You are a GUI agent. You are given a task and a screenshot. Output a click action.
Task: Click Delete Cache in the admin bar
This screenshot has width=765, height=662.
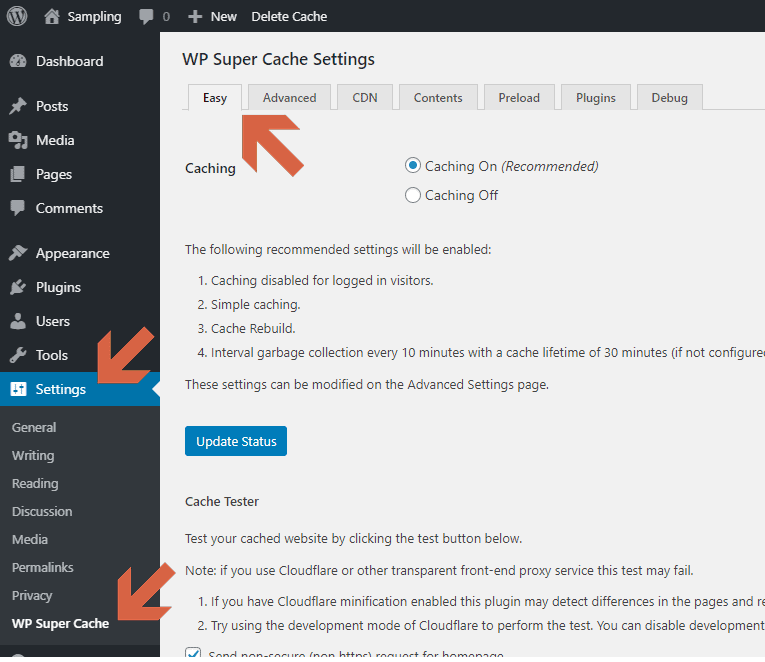point(289,16)
